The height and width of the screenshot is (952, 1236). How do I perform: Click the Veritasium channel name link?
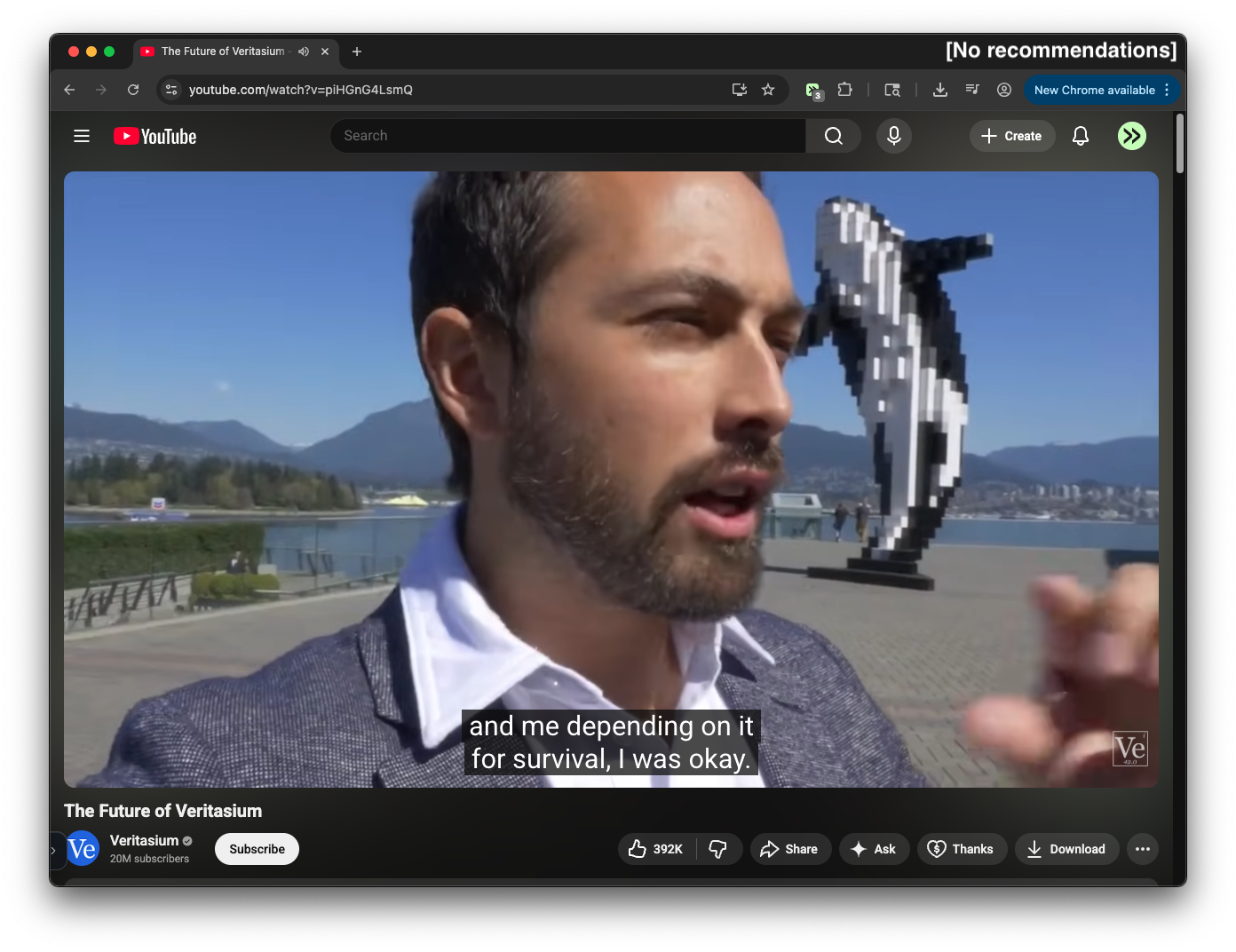(144, 840)
